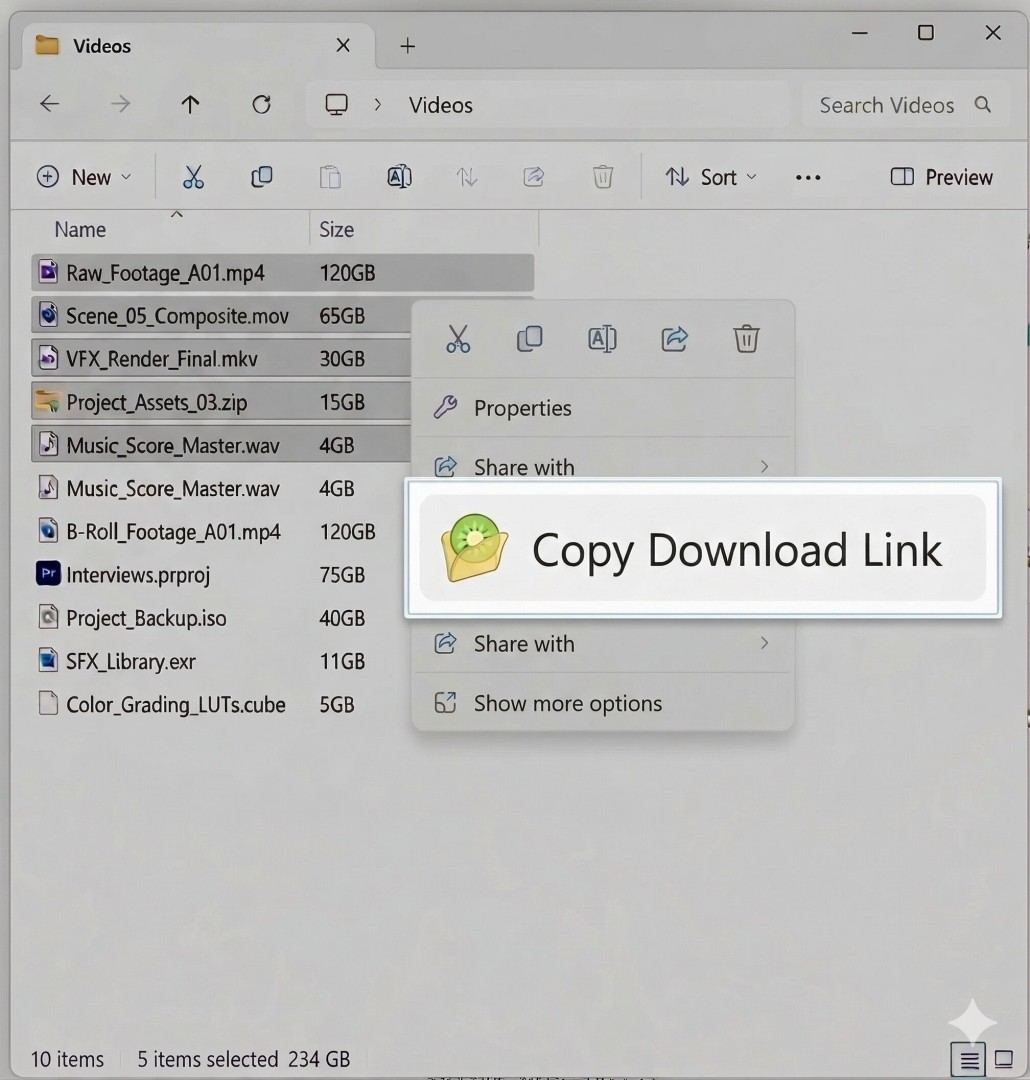Open the New dropdown menu
This screenshot has height=1080, width=1030.
tap(84, 177)
